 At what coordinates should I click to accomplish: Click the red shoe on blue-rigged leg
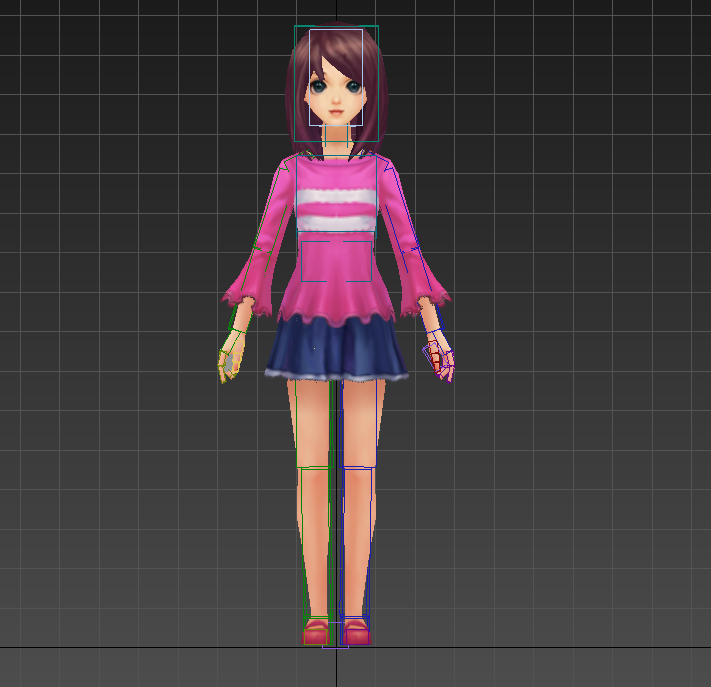[x=356, y=632]
